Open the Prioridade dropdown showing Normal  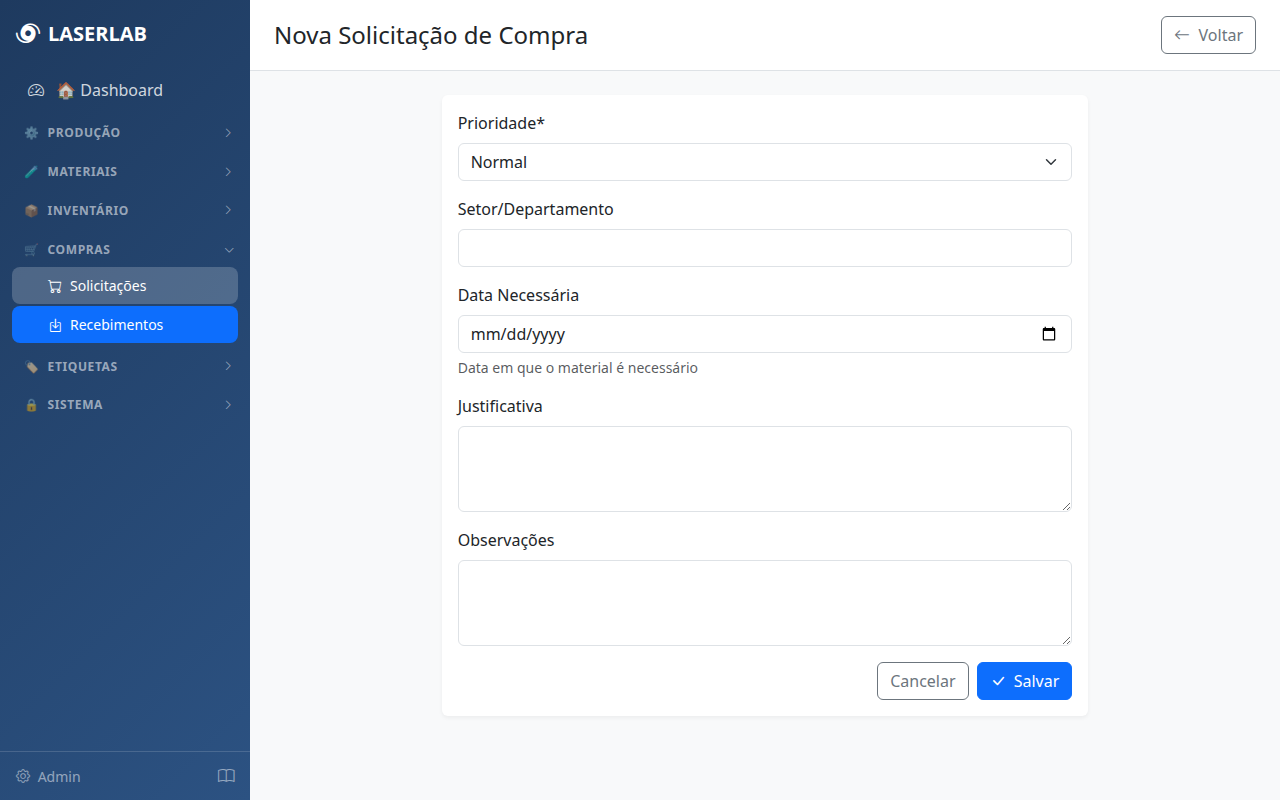tap(764, 162)
